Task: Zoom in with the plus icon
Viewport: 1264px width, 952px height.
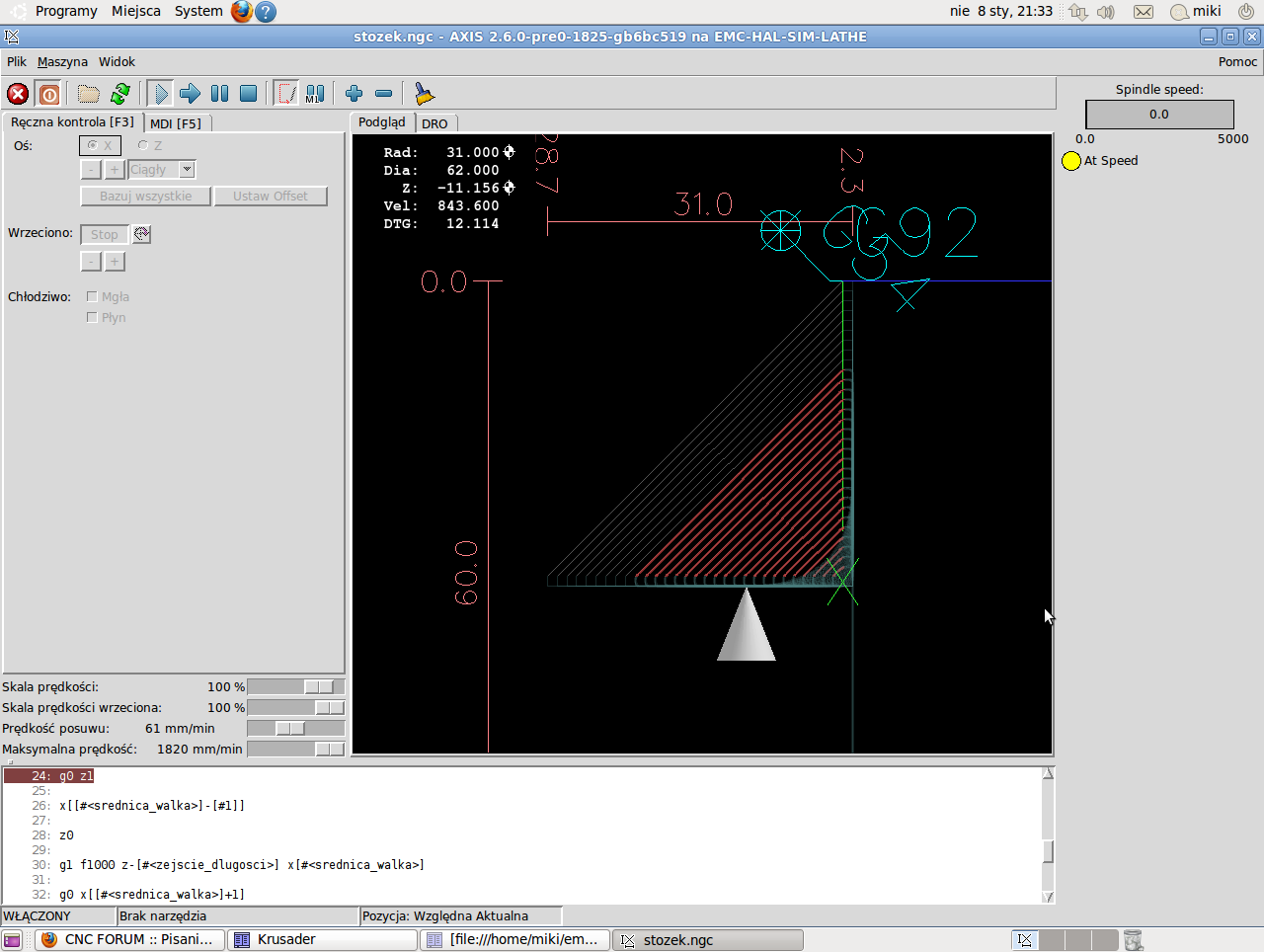Action: pyautogui.click(x=354, y=94)
